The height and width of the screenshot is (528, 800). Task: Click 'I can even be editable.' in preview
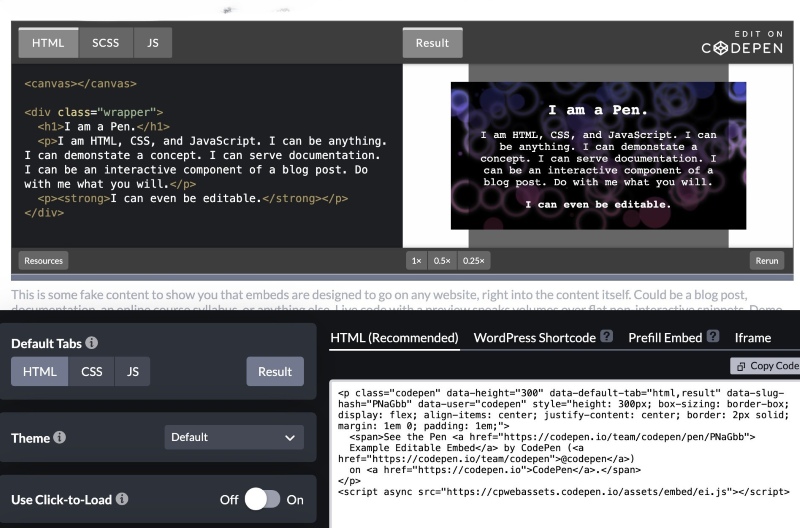(x=598, y=205)
